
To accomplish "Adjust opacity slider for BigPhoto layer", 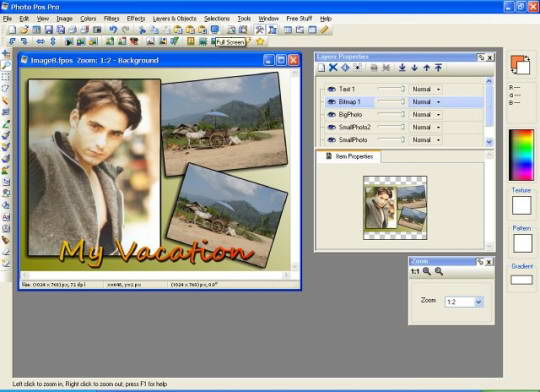I will pyautogui.click(x=392, y=114).
